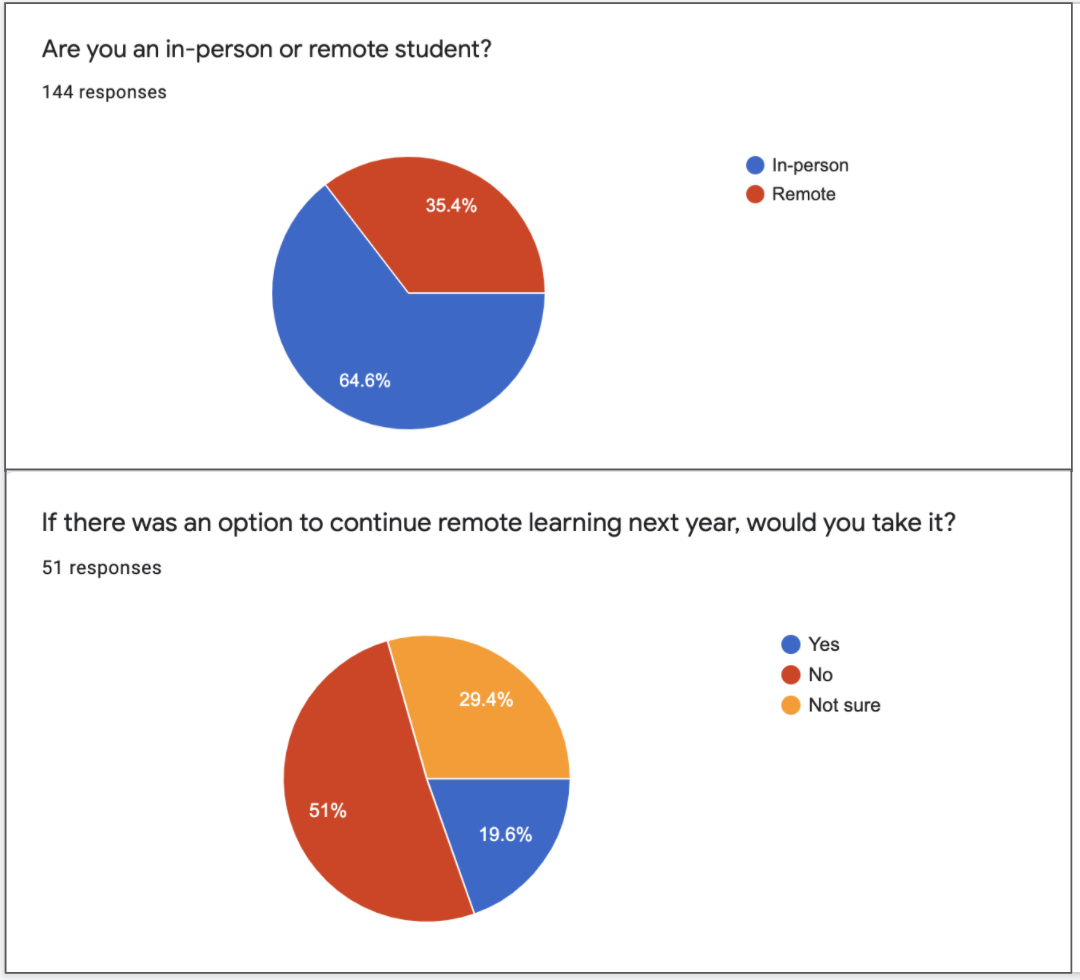Click the red No legend dot
The image size is (1080, 980).
pyautogui.click(x=791, y=675)
